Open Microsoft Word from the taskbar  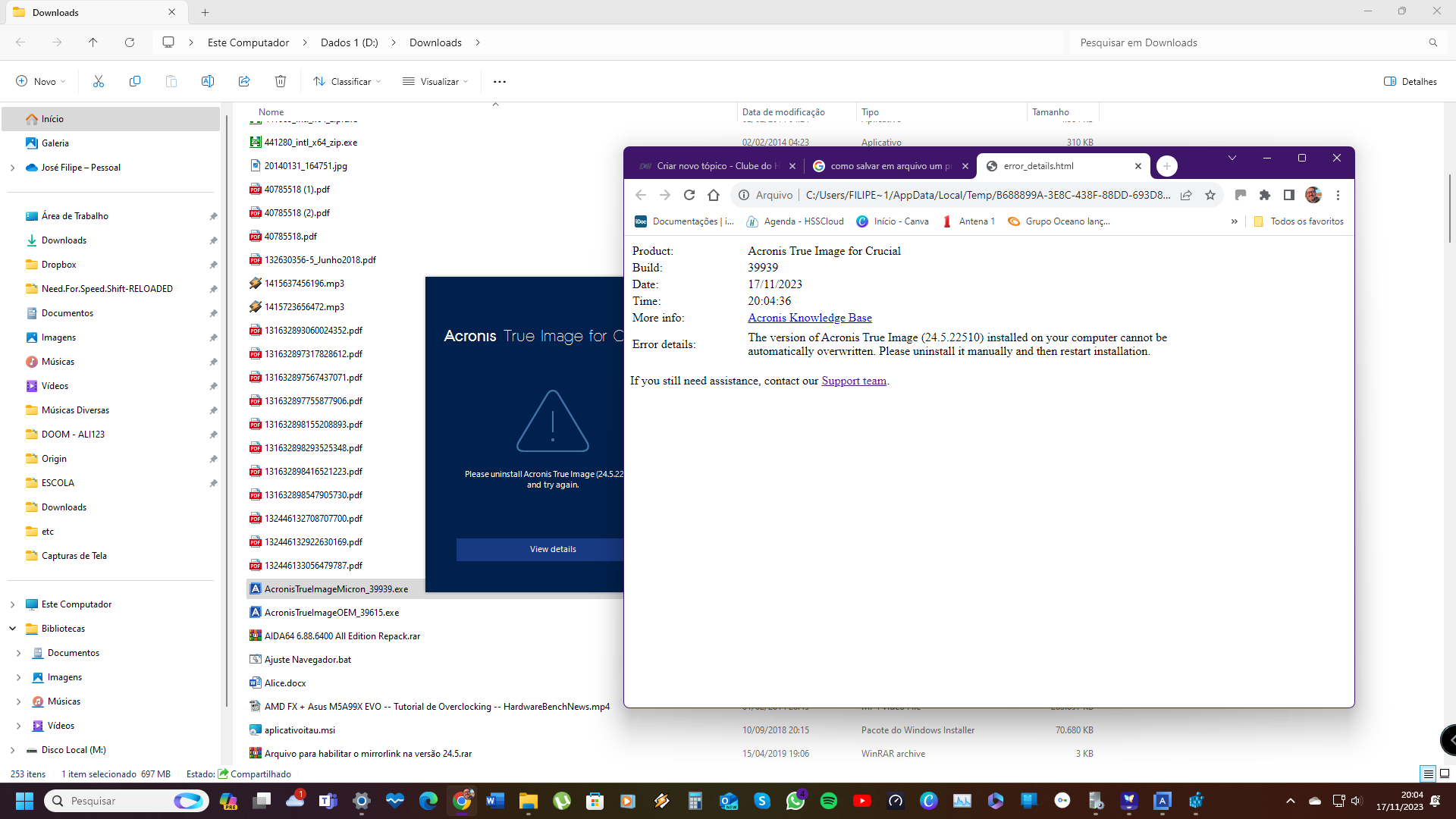coord(495,801)
